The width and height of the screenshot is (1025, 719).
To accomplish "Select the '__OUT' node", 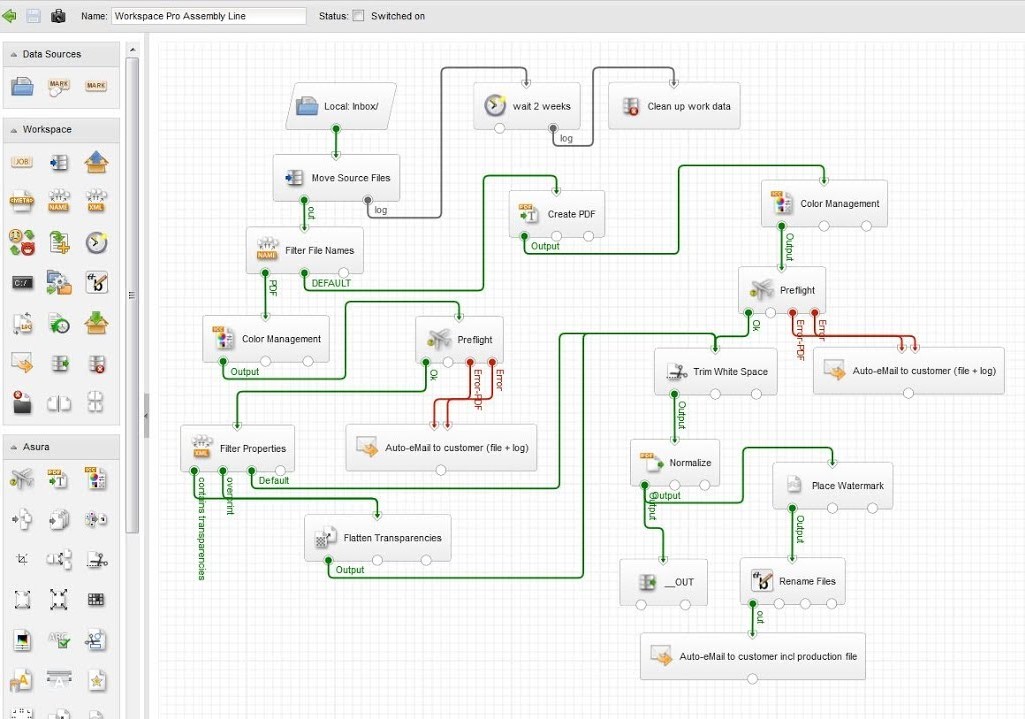I will tap(664, 582).
